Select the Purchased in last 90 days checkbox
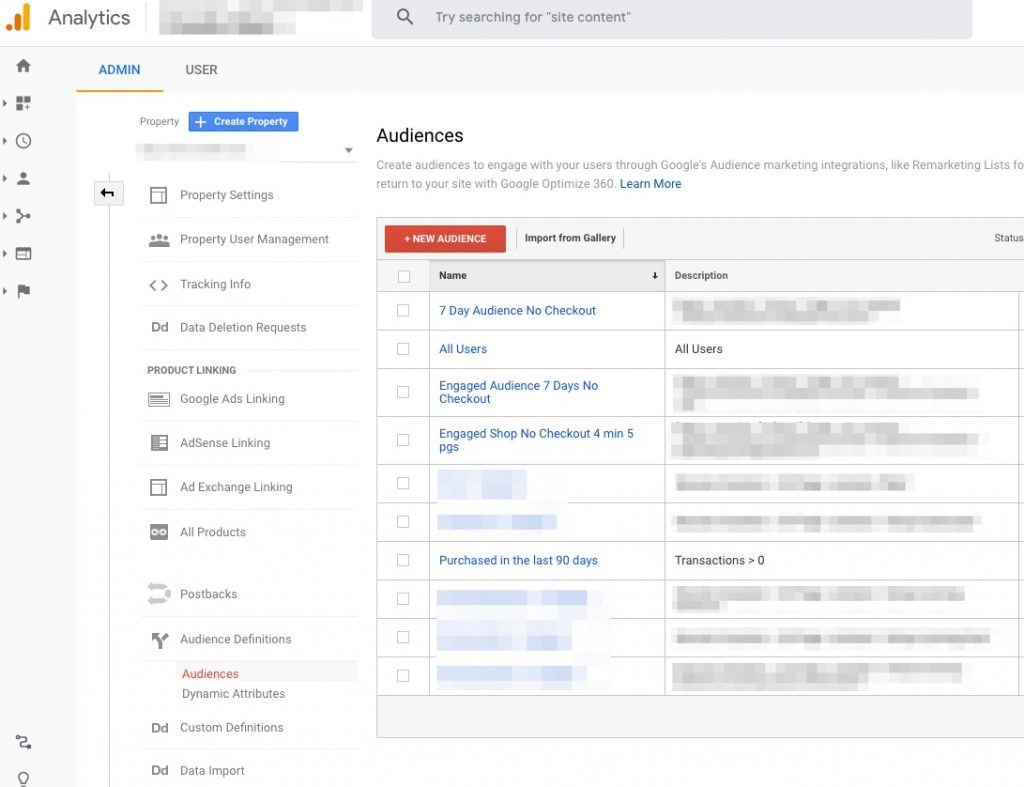This screenshot has width=1024, height=787. coord(404,560)
